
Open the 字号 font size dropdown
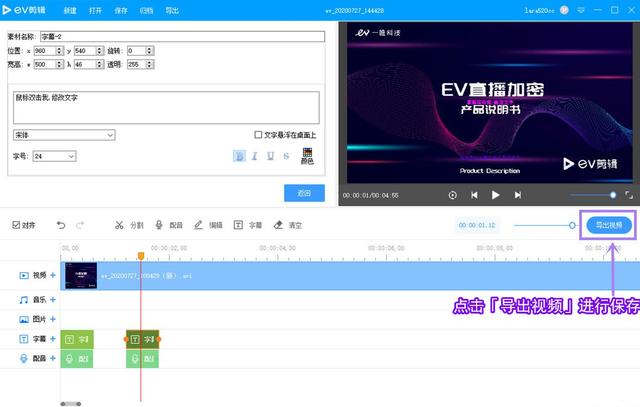54,156
